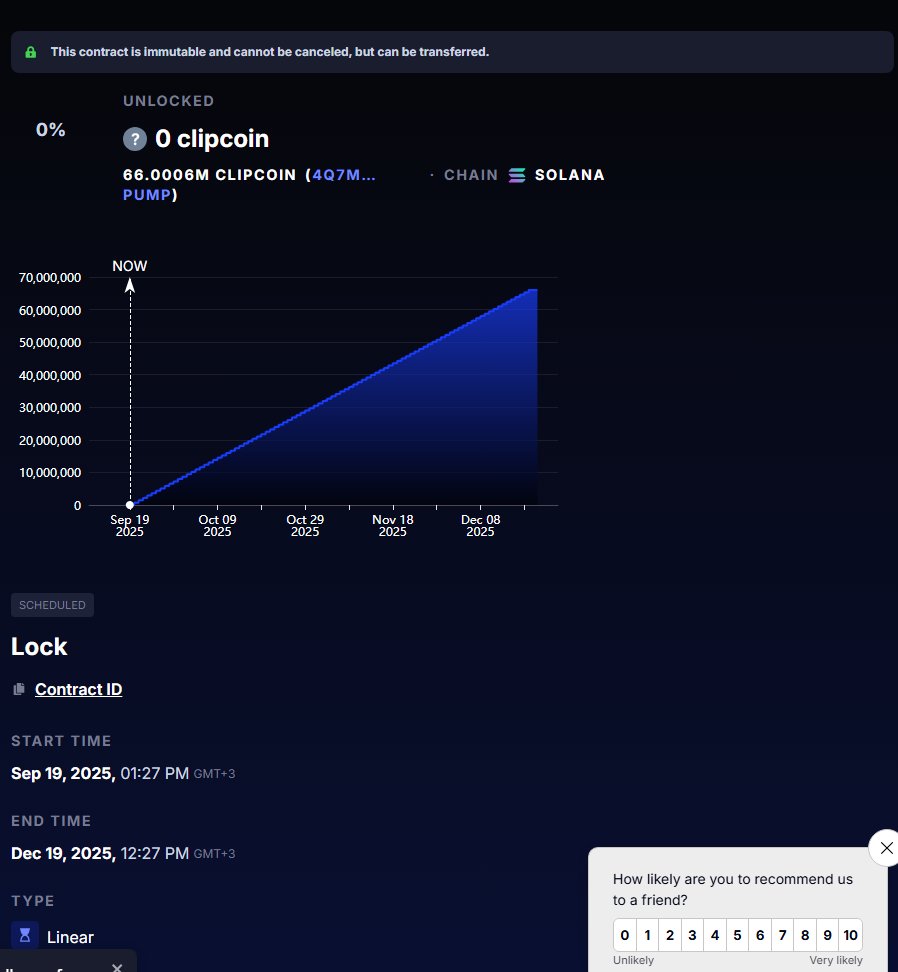Click the Linear hourglass type icon
The width and height of the screenshot is (898, 972).
tap(25, 935)
